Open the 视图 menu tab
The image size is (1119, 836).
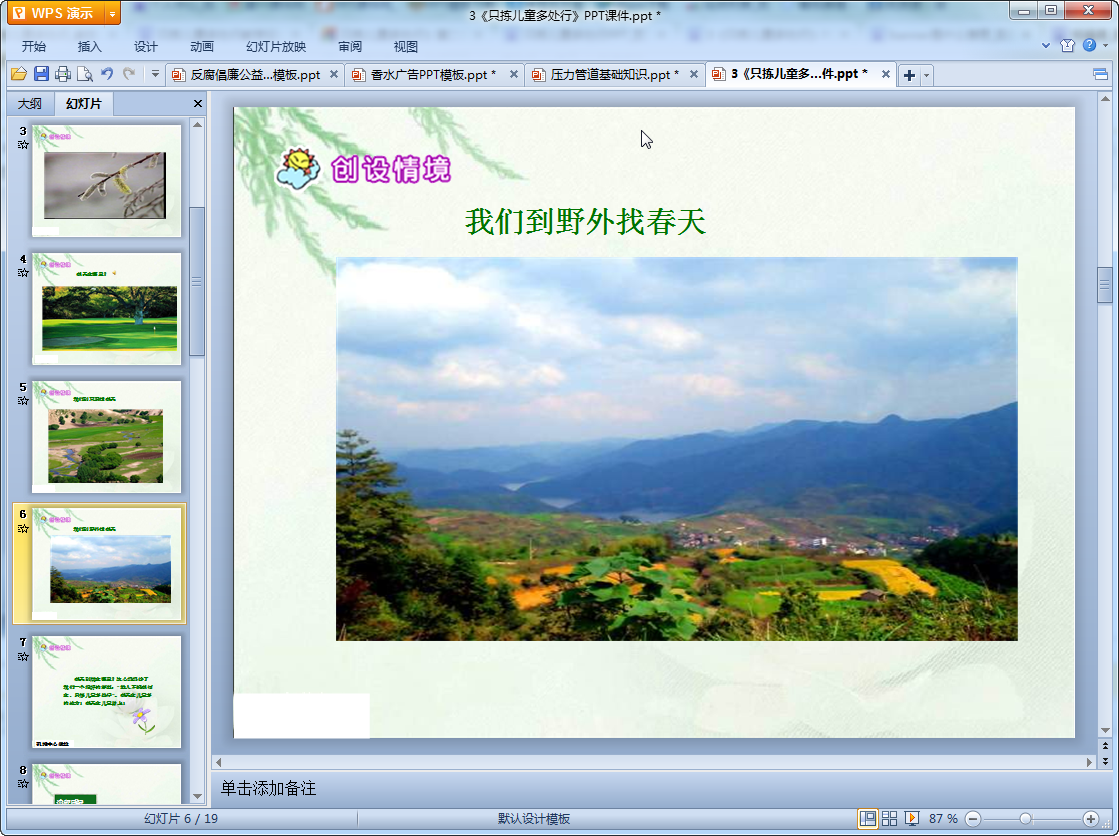click(x=405, y=46)
